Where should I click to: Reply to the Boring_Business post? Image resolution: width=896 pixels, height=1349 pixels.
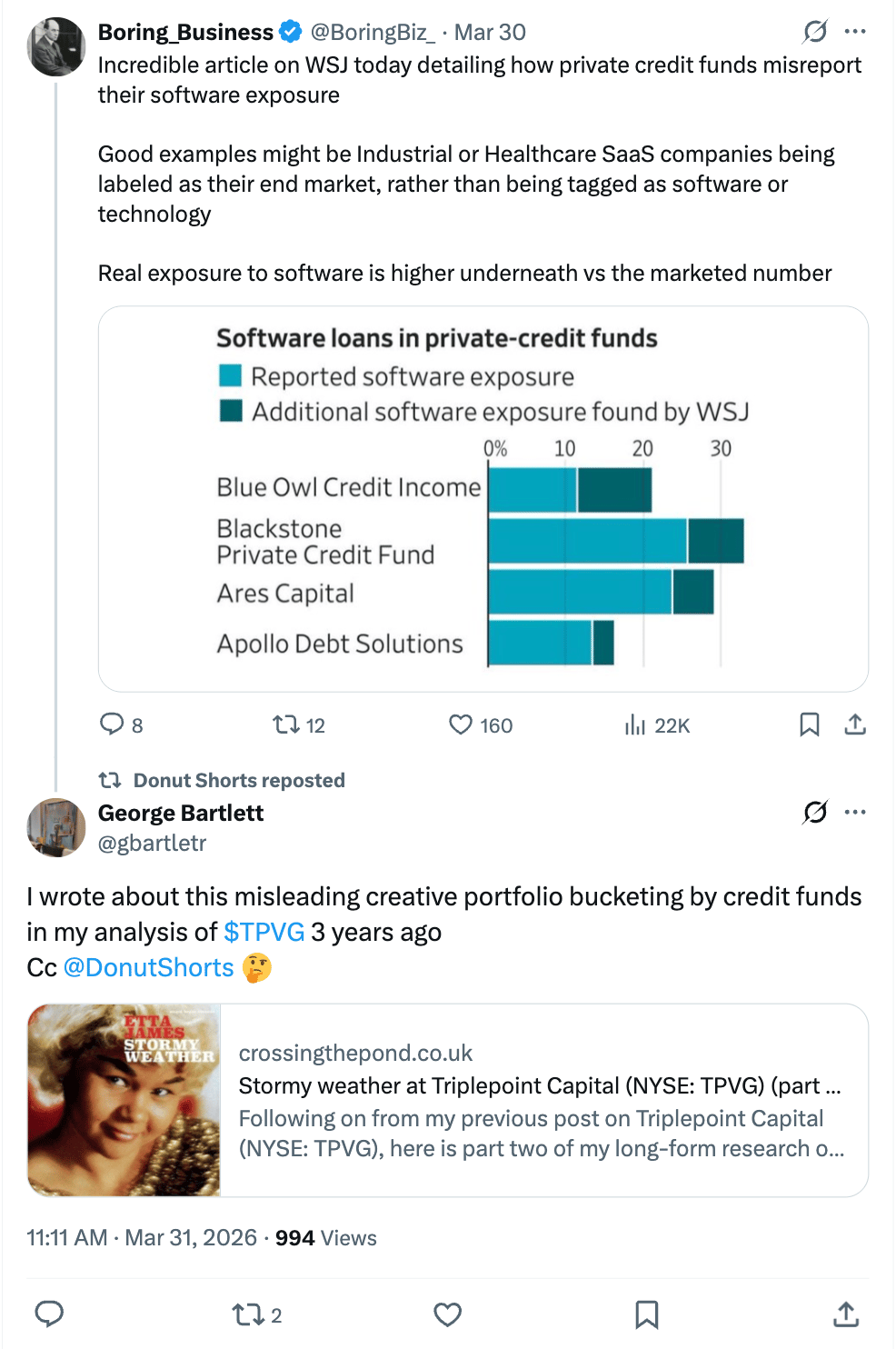click(112, 724)
